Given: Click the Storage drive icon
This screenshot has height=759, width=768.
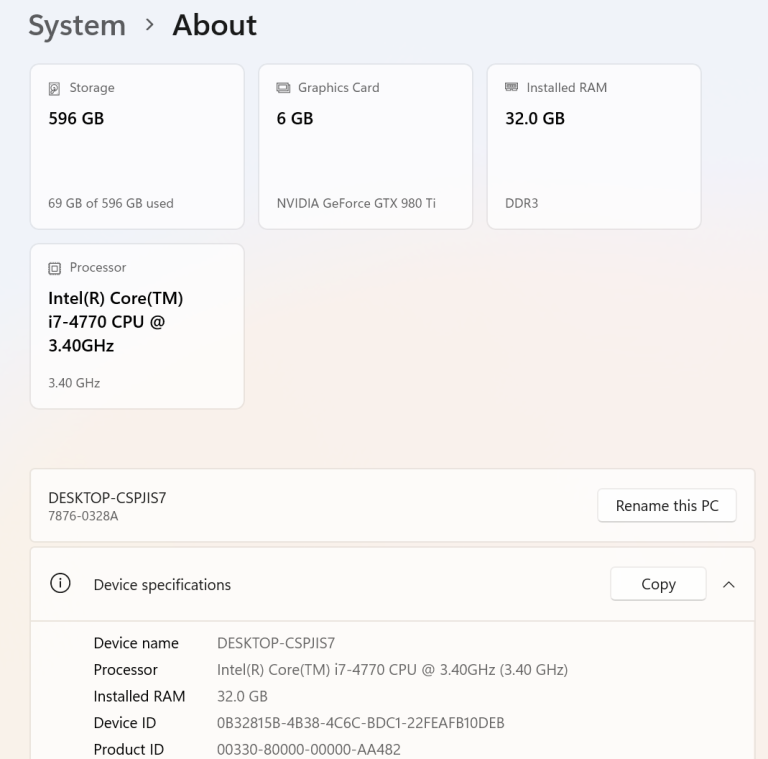Looking at the screenshot, I should point(55,88).
